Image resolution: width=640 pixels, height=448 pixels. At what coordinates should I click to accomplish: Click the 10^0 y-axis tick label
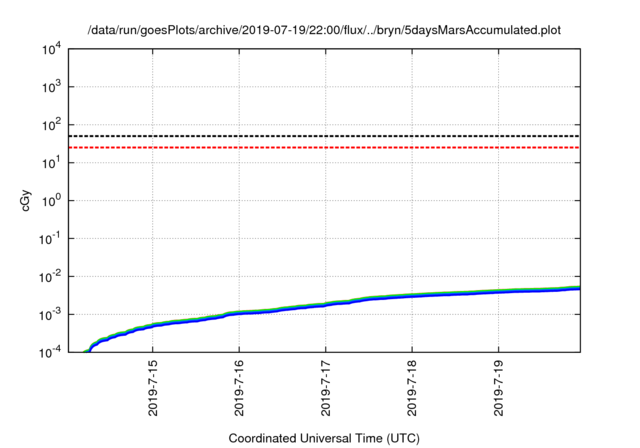click(x=51, y=201)
